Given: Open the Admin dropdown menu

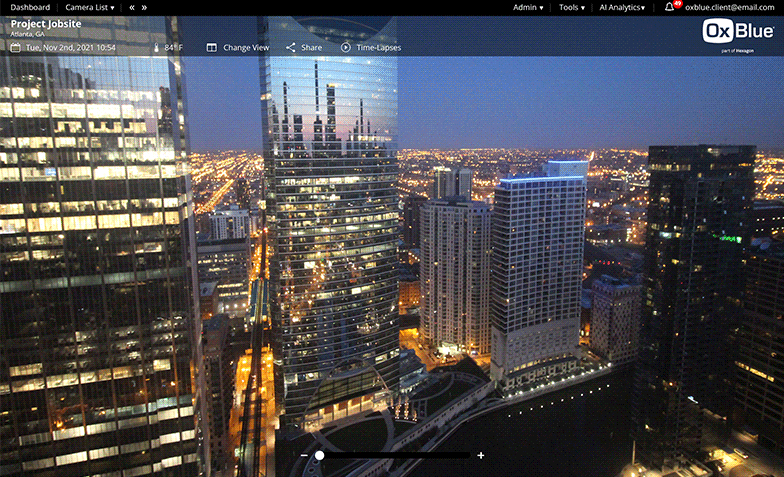Looking at the screenshot, I should click(528, 7).
